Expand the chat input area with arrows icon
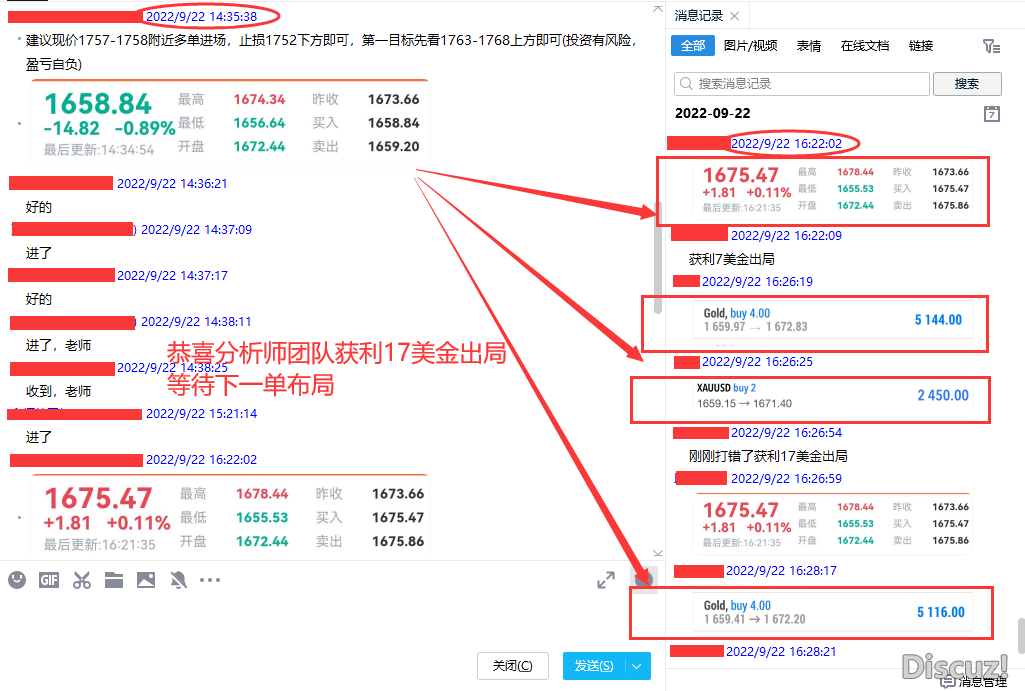1025x691 pixels. (606, 580)
